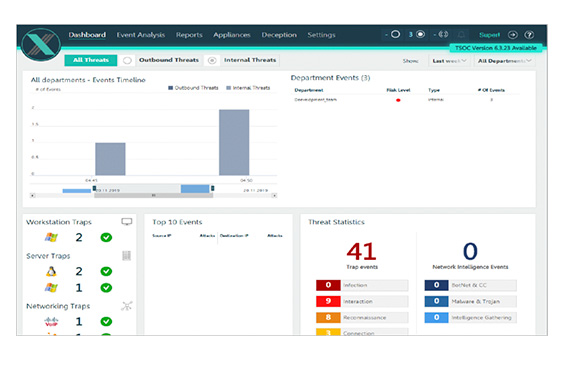This screenshot has width=565, height=379.
Task: Toggle the Outbound Threats legend swatch
Action: point(171,88)
